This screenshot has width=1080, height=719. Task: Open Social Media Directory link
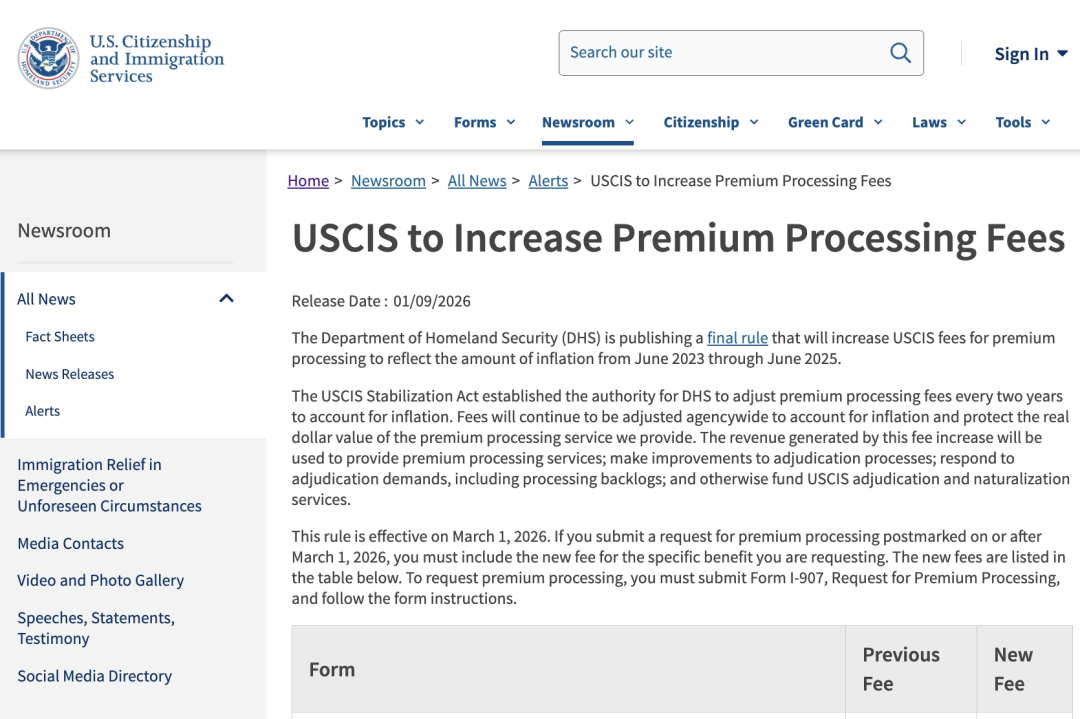click(x=95, y=677)
